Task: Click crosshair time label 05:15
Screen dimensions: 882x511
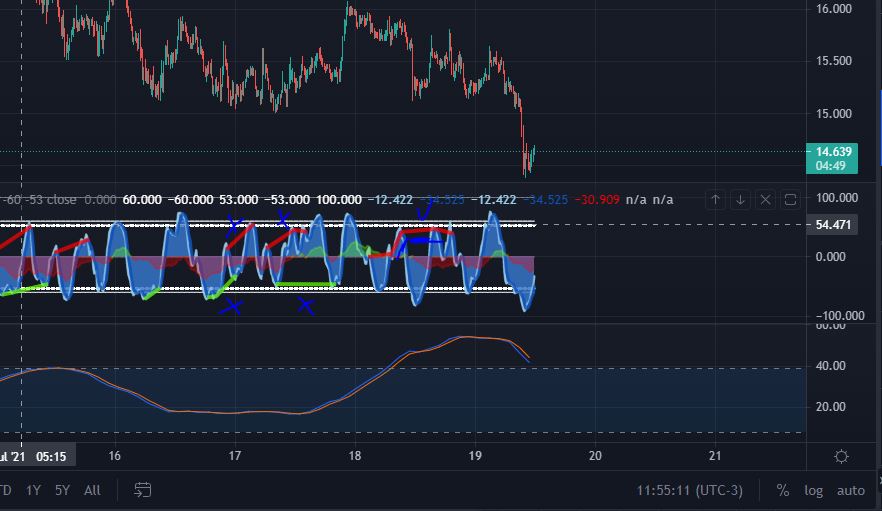Action: [x=51, y=456]
